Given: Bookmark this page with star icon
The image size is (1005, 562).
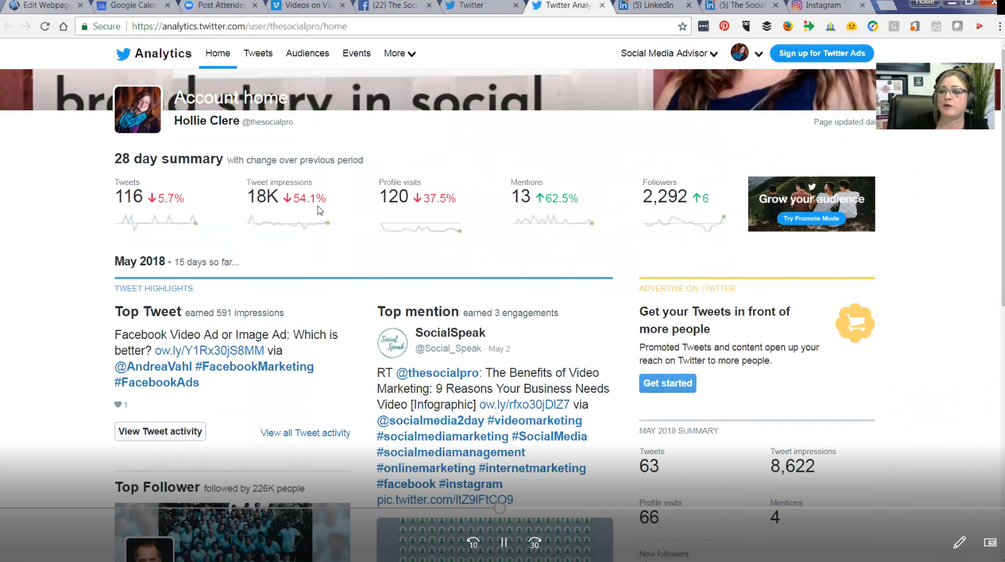Looking at the screenshot, I should coord(682,26).
